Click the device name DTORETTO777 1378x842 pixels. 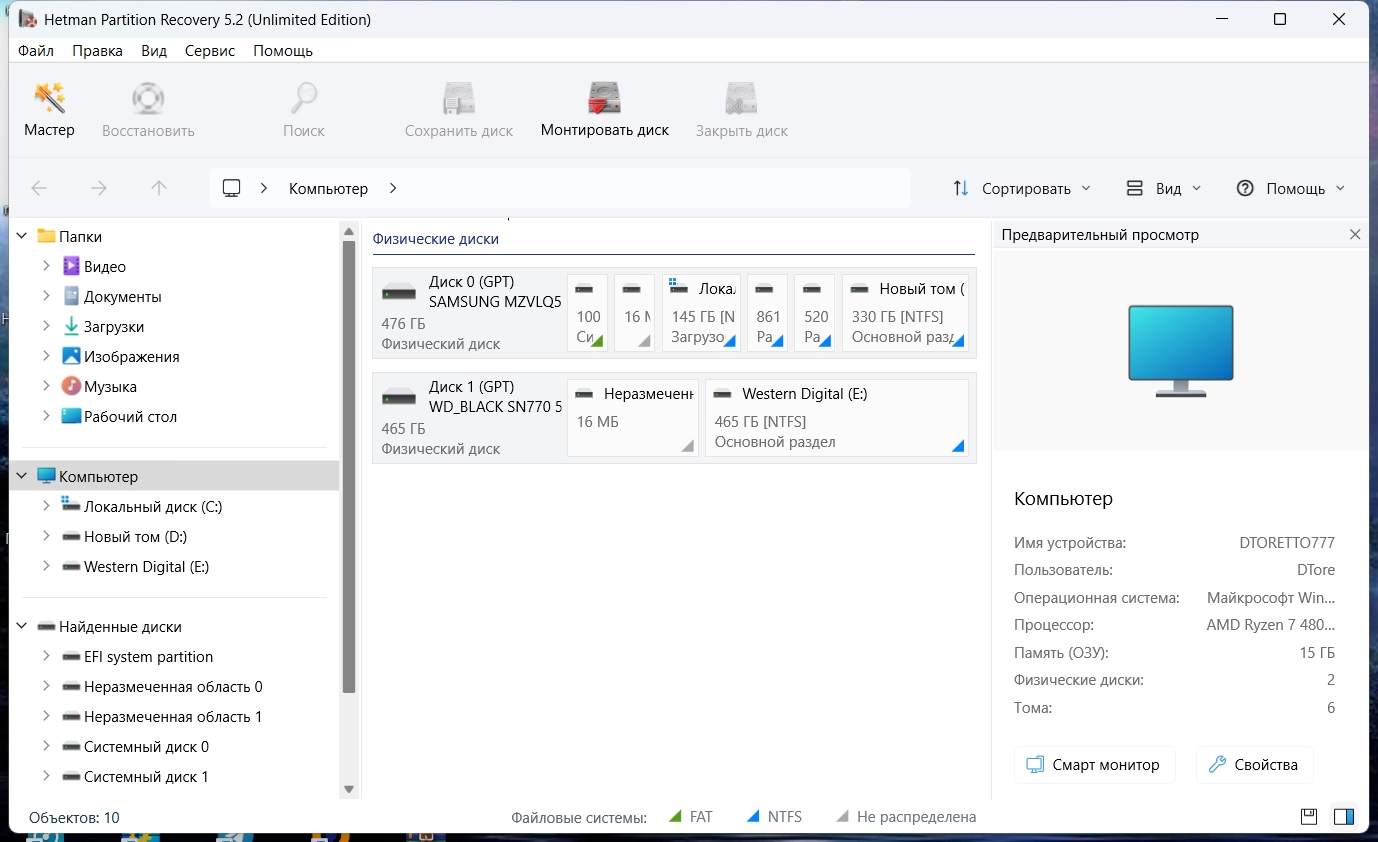1287,543
